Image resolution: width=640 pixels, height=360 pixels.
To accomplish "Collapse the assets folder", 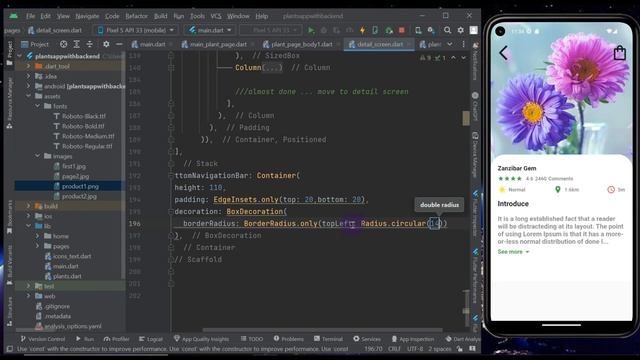I will click(x=28, y=96).
